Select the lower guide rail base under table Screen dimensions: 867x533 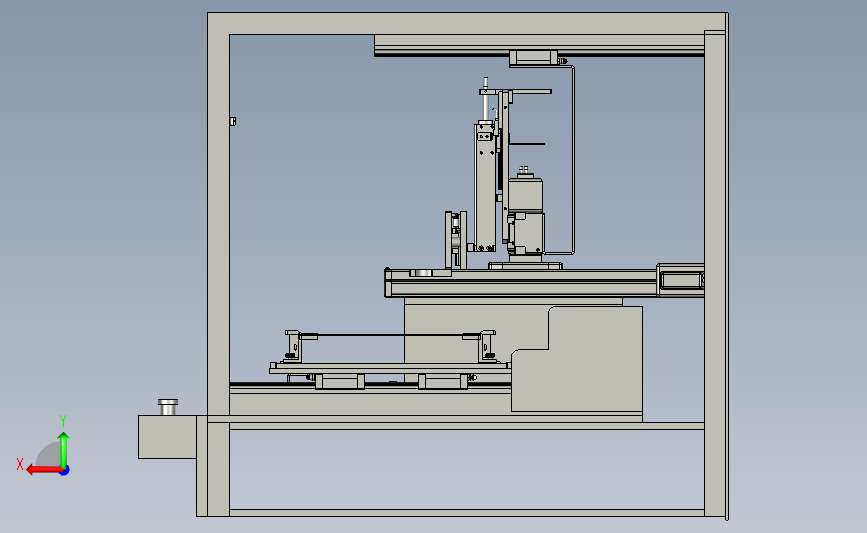(x=370, y=404)
